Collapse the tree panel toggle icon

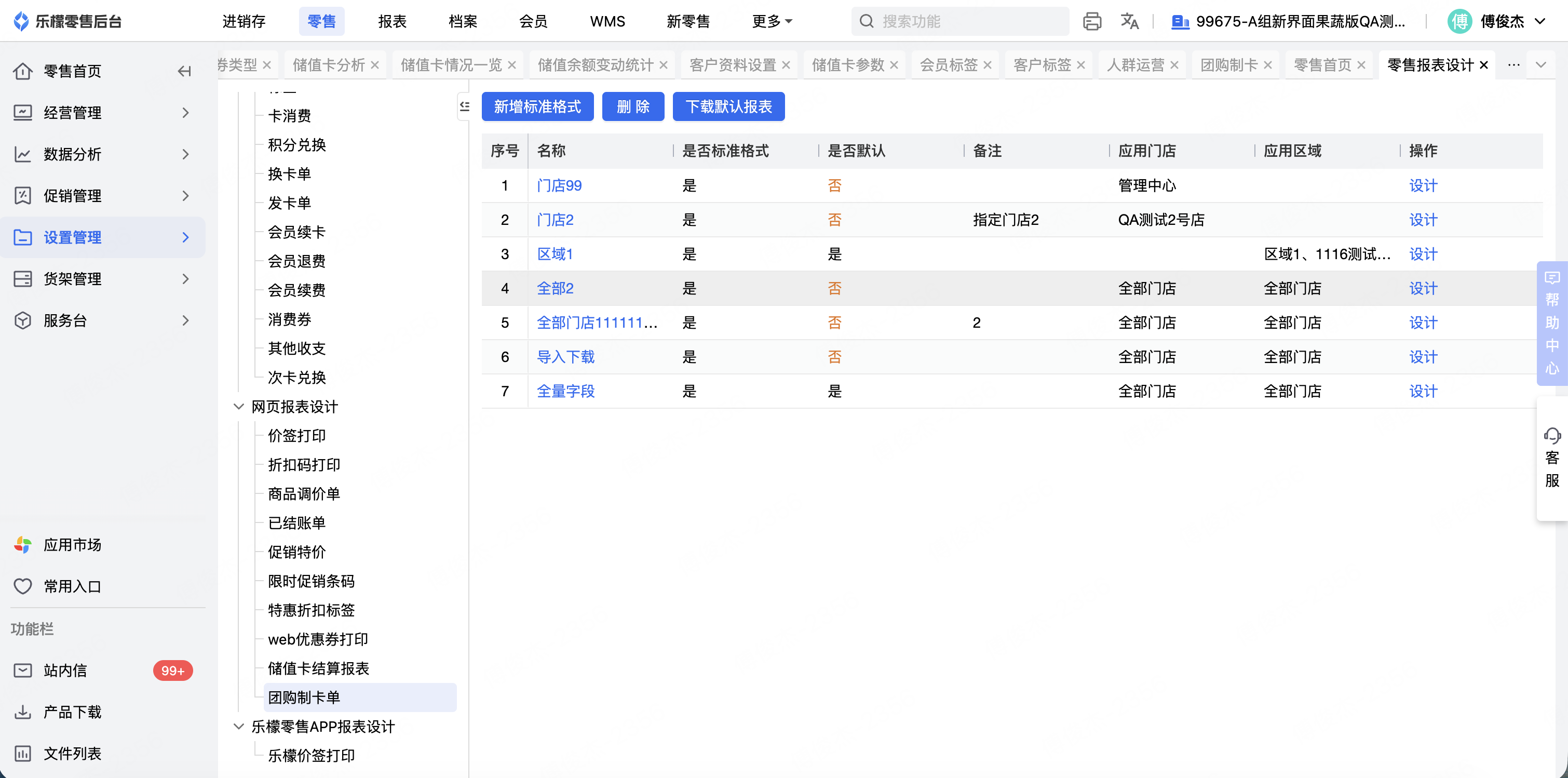coord(465,106)
